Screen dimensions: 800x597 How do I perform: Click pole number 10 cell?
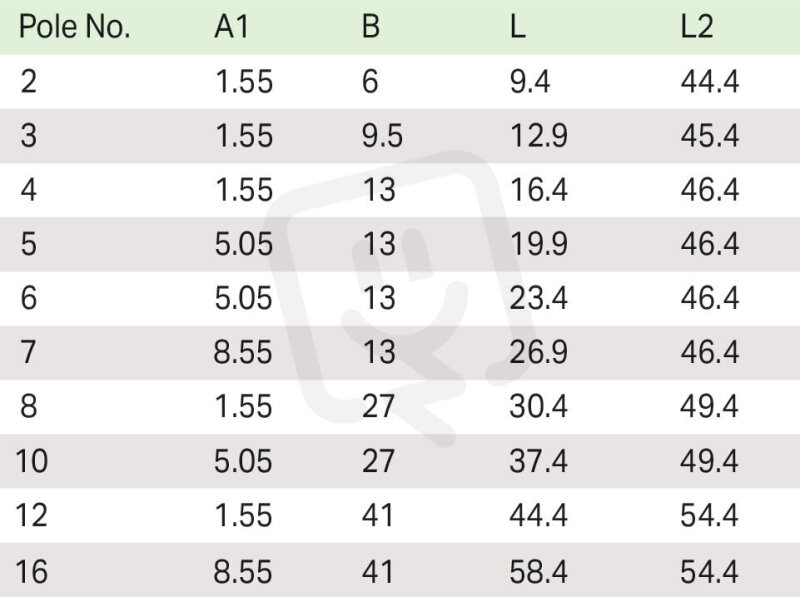pyautogui.click(x=32, y=461)
